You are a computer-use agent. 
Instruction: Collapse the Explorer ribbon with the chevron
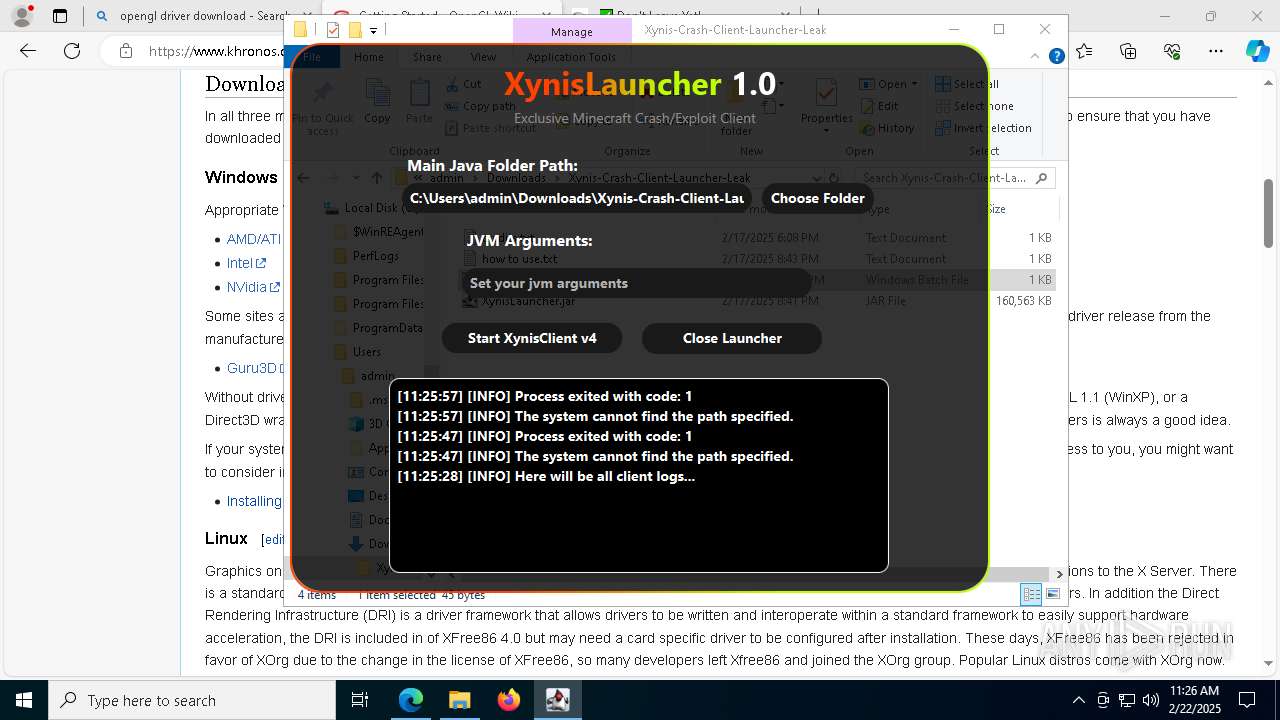1037,57
